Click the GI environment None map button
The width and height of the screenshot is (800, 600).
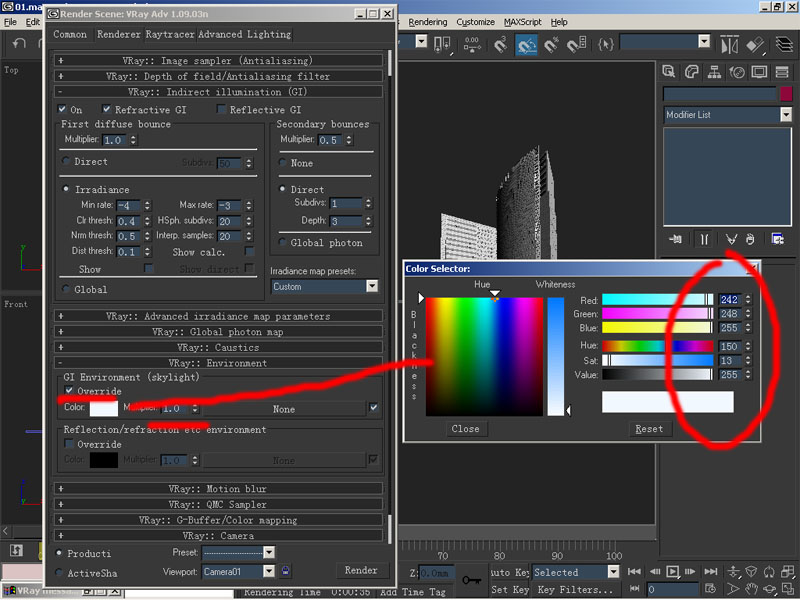pyautogui.click(x=284, y=409)
